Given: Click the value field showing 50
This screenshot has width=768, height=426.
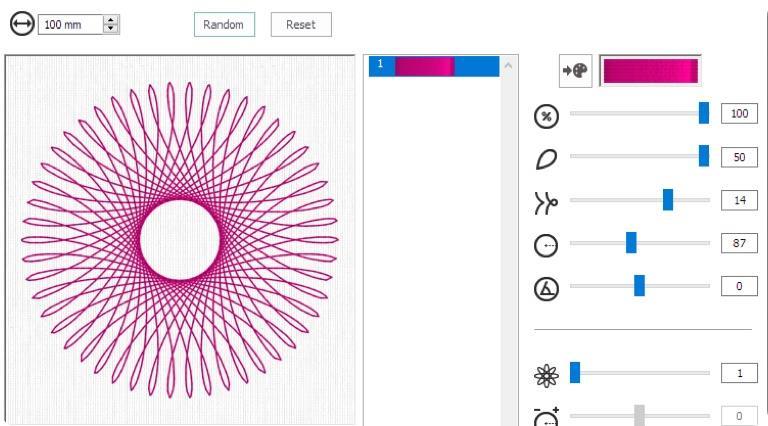Looking at the screenshot, I should [739, 157].
